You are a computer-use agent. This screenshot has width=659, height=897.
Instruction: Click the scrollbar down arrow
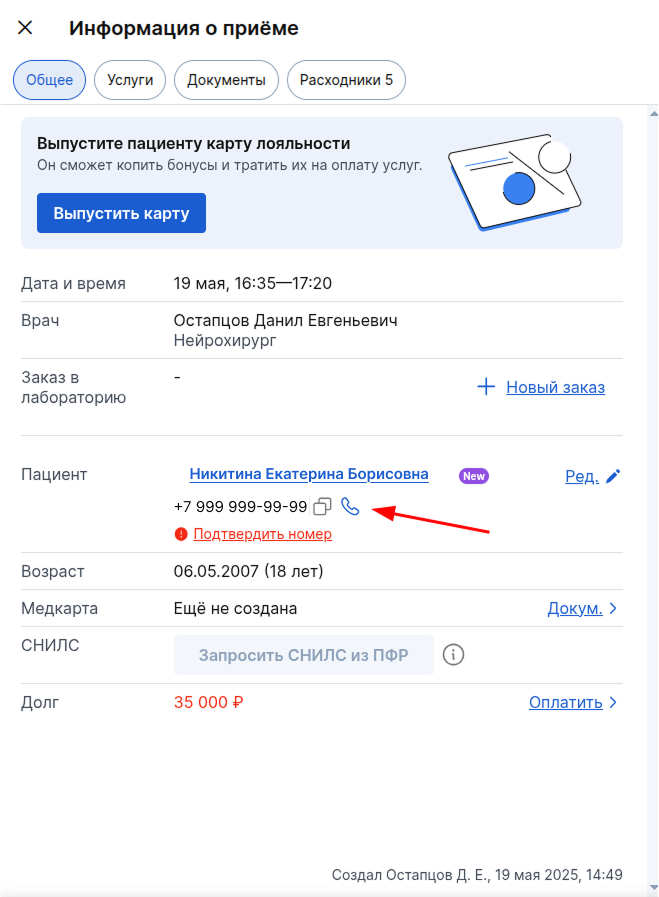click(653, 888)
